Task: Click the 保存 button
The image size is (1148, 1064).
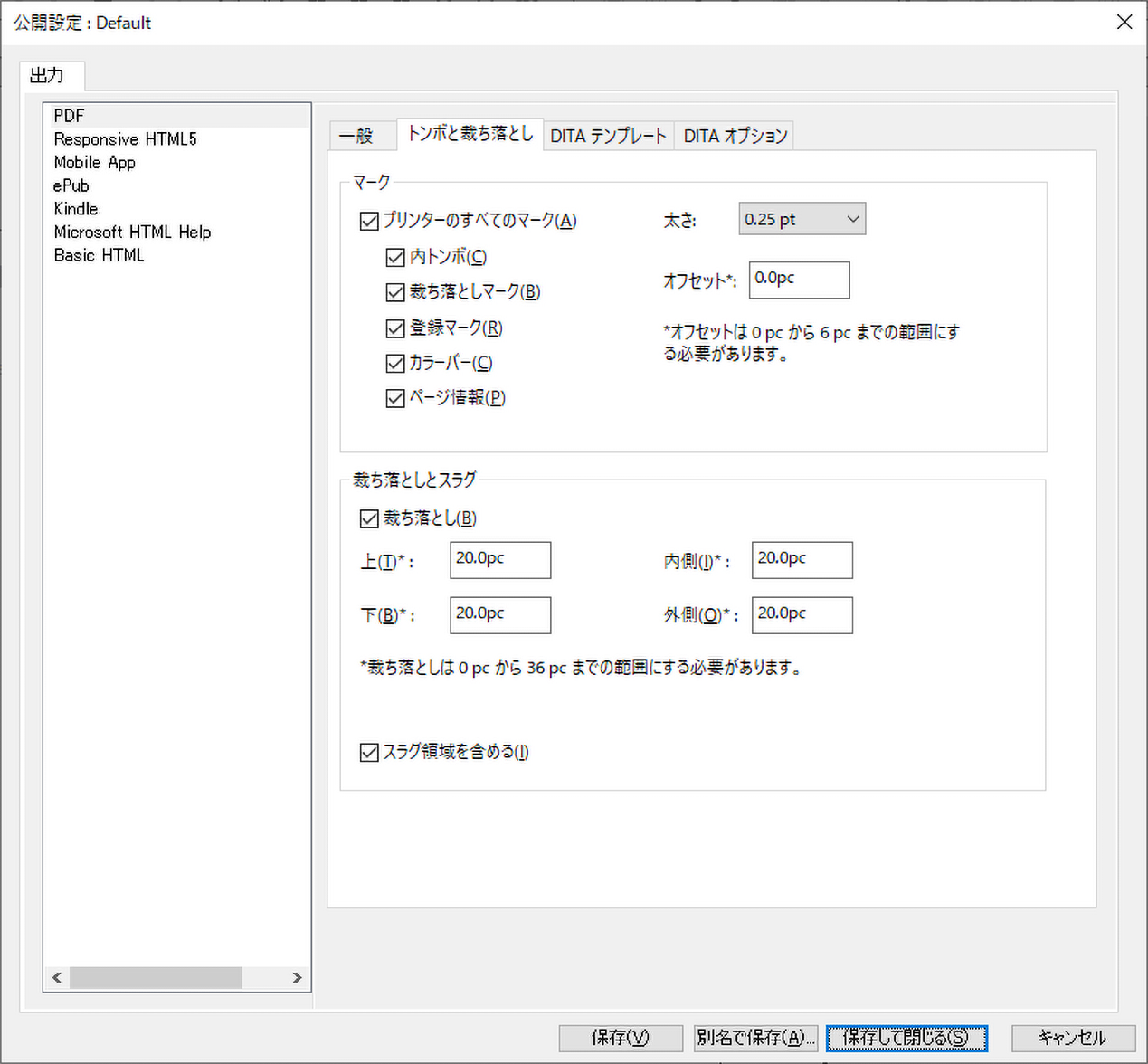Action: click(x=620, y=1038)
